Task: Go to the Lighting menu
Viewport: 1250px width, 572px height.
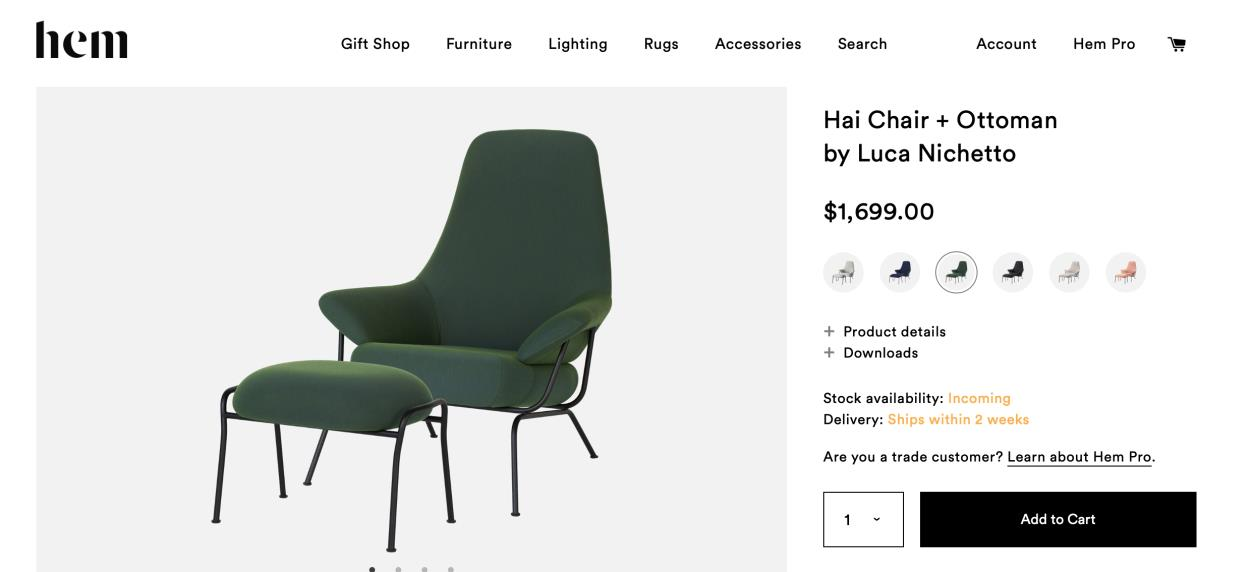Action: 578,44
